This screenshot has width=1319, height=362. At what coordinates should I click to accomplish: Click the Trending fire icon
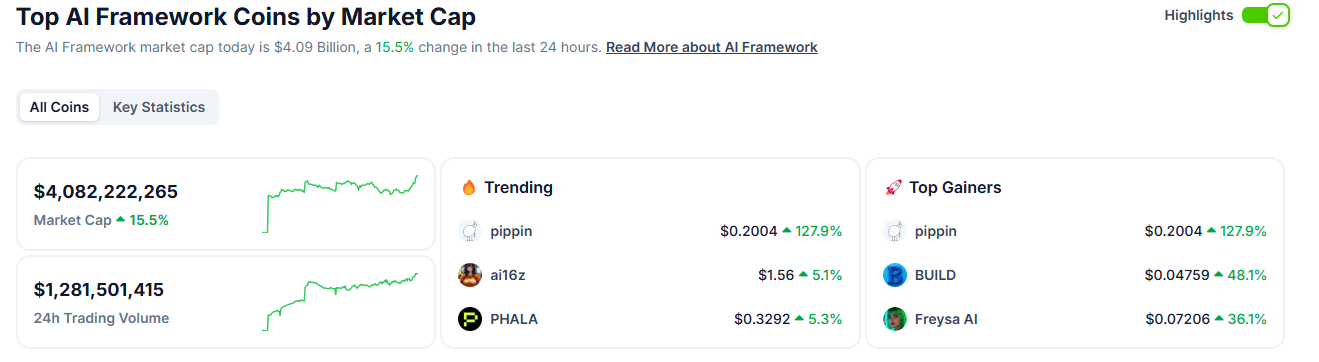coord(469,187)
